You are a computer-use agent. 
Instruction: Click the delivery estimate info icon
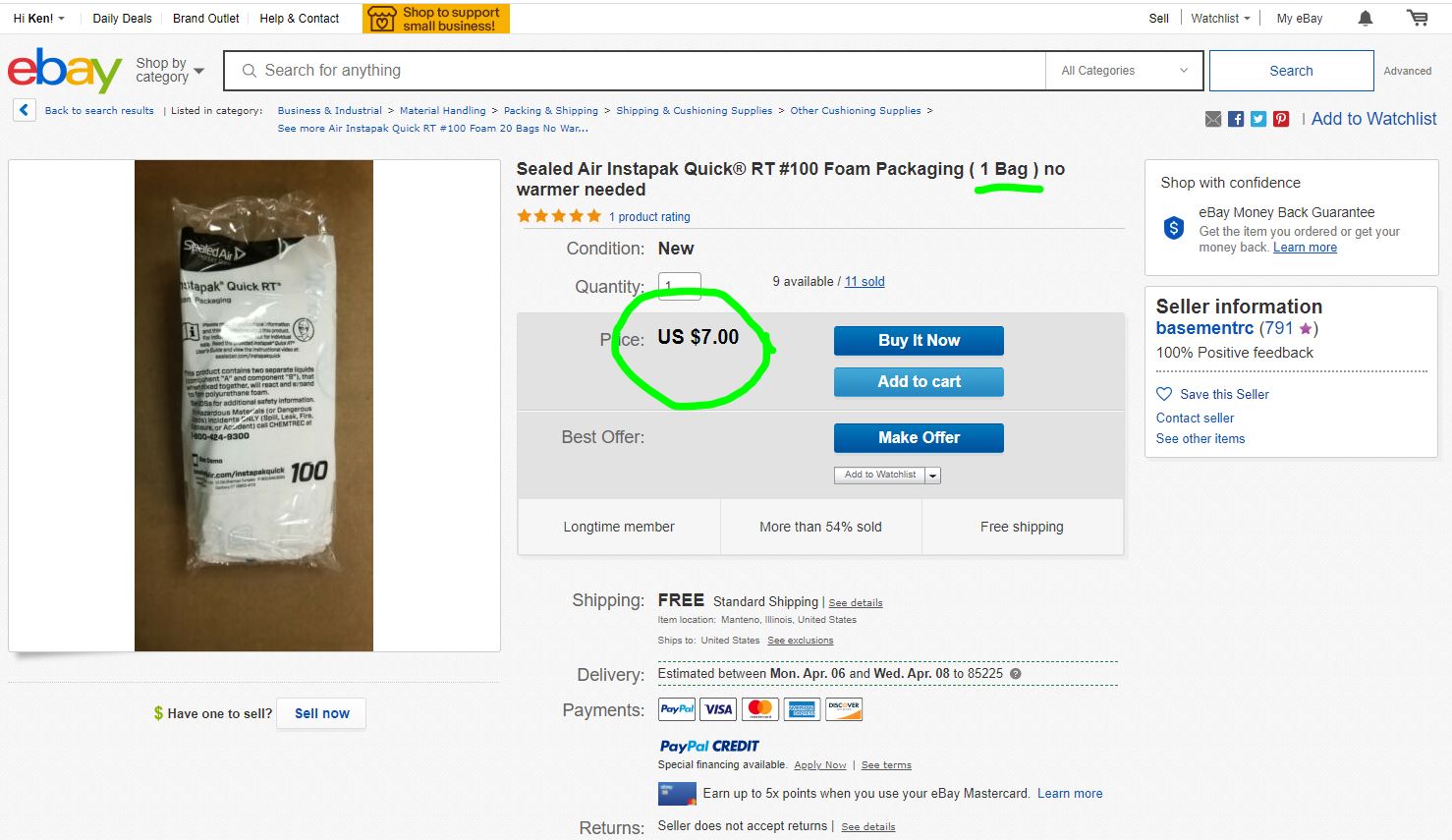1016,674
